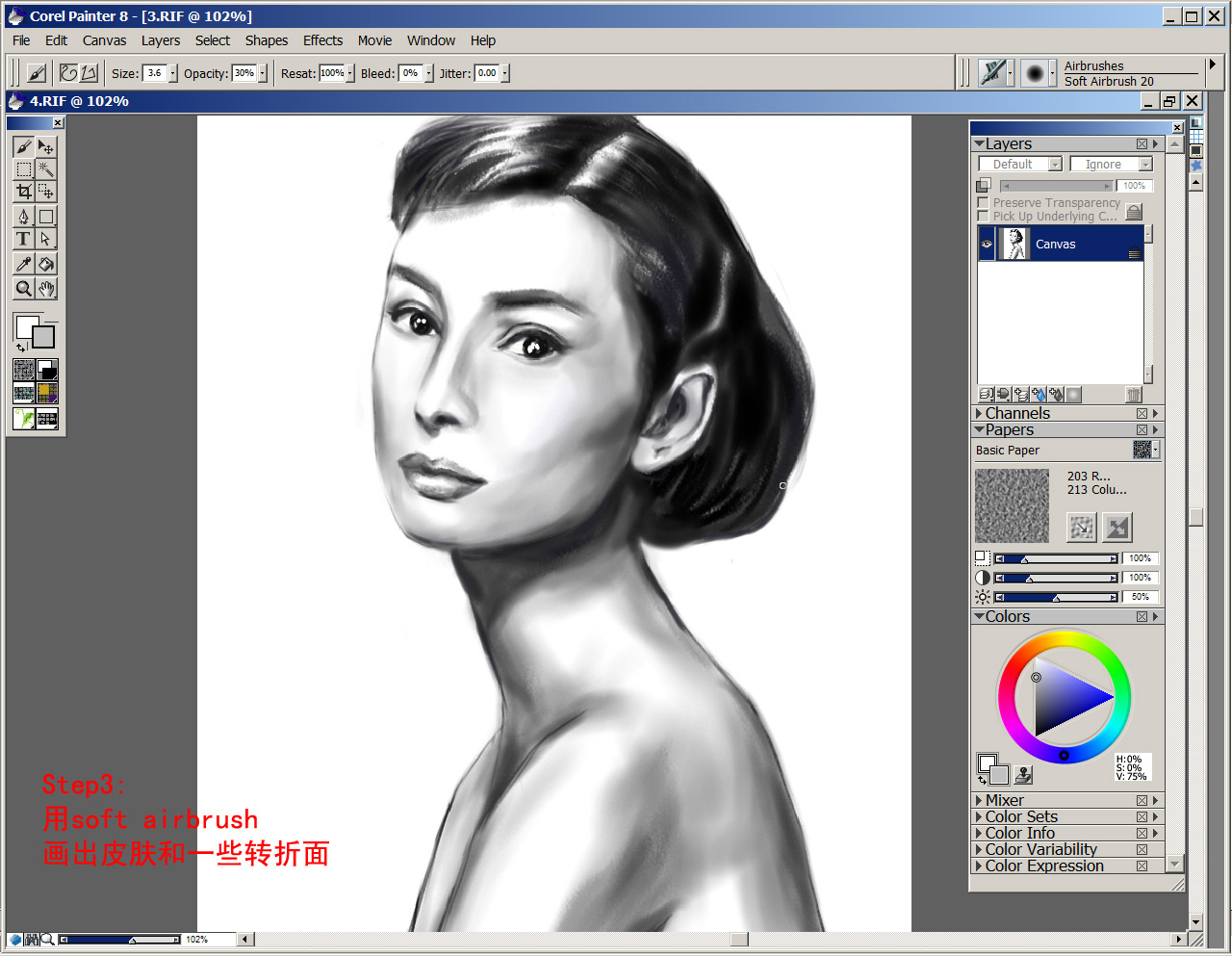Click the hue ring in Colors

coord(1064,637)
